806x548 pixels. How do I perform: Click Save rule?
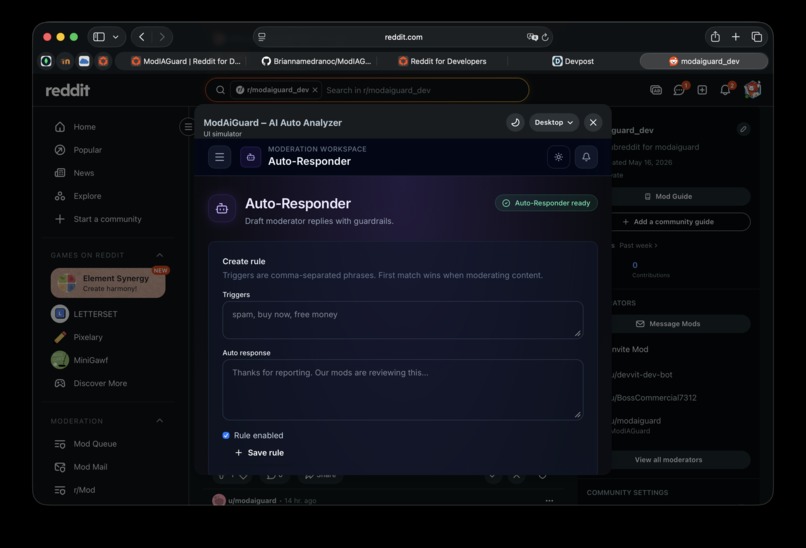pyautogui.click(x=260, y=453)
